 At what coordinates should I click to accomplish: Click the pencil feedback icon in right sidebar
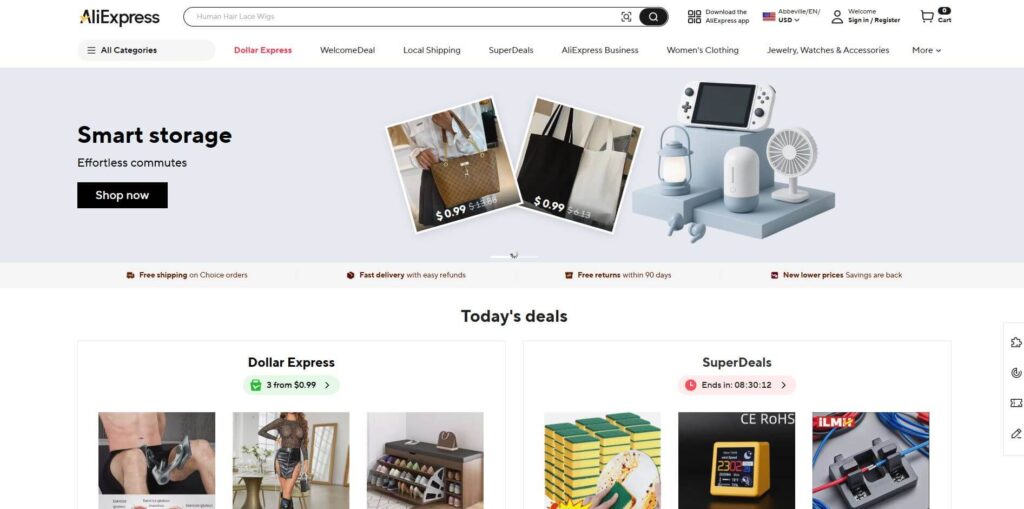1016,433
